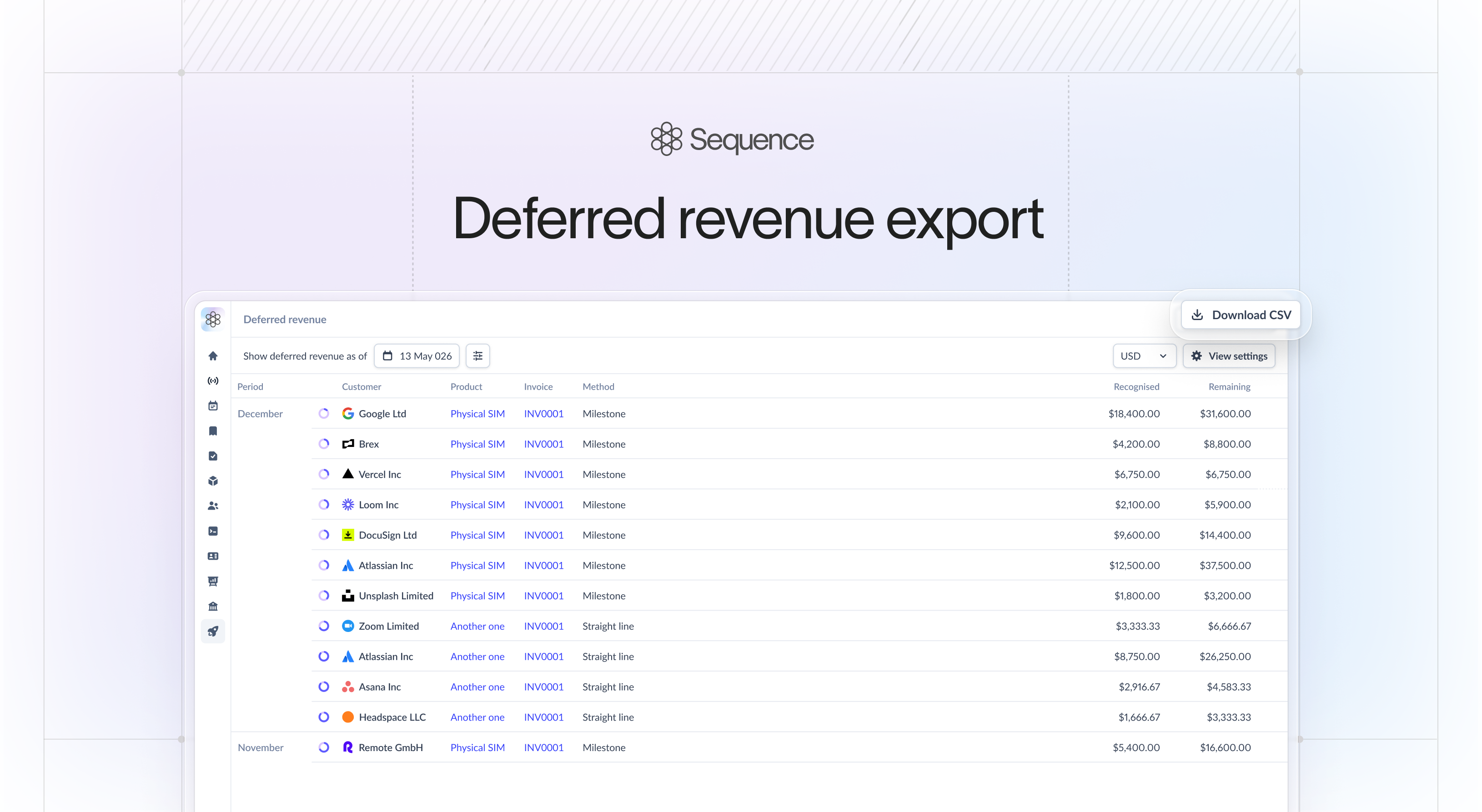Click the Recognised column header

click(x=1136, y=386)
